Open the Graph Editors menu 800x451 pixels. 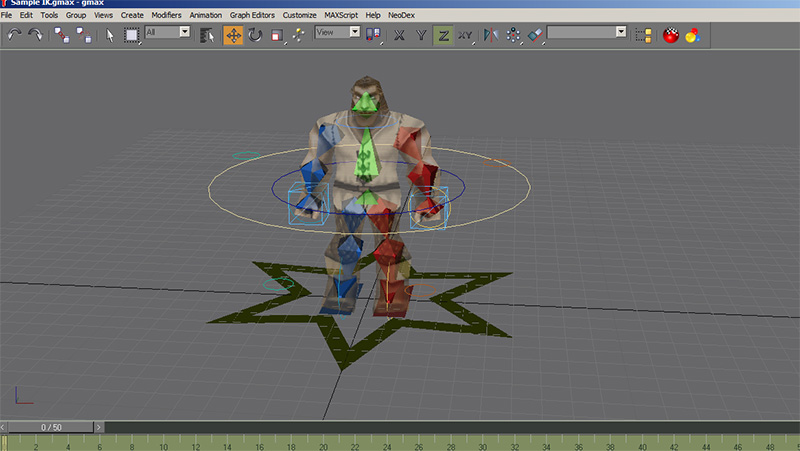pos(252,15)
